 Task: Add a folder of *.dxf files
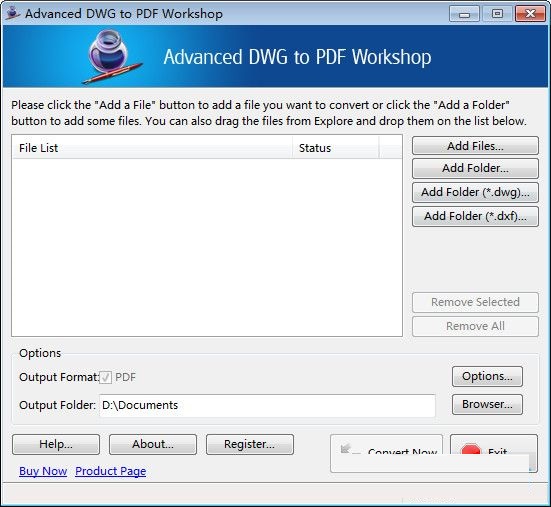coord(475,216)
